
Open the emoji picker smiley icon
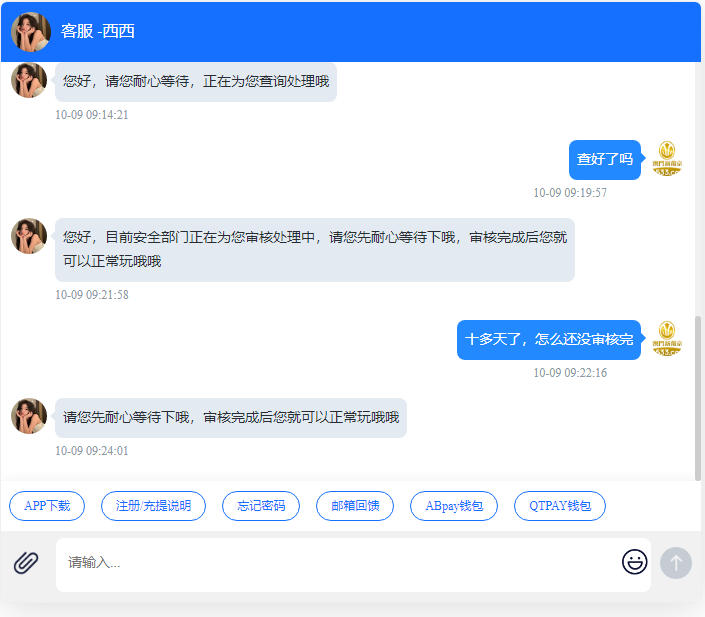[x=634, y=562]
